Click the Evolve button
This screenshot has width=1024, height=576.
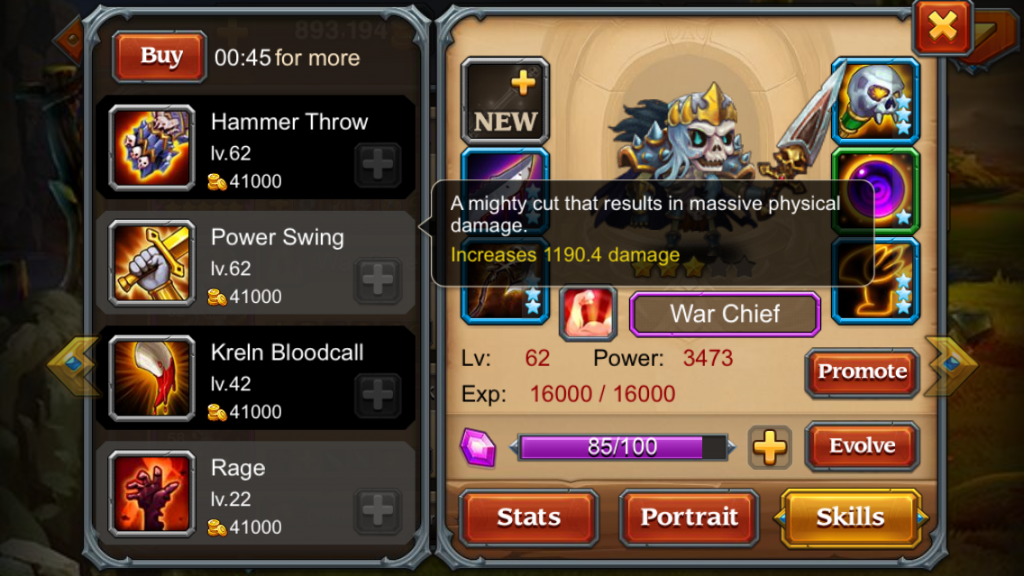tap(862, 446)
